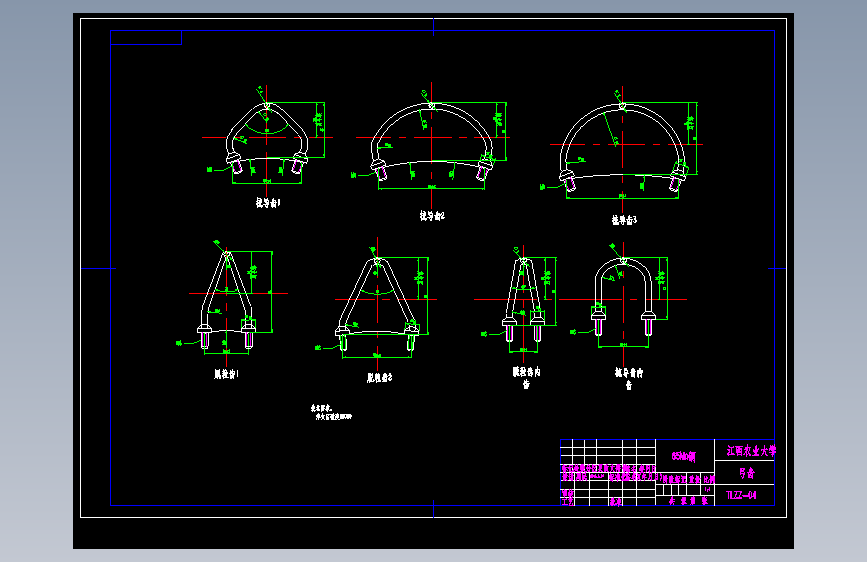Click the caption under the wide arched tooth 2
The image size is (867, 562).
(x=432, y=216)
